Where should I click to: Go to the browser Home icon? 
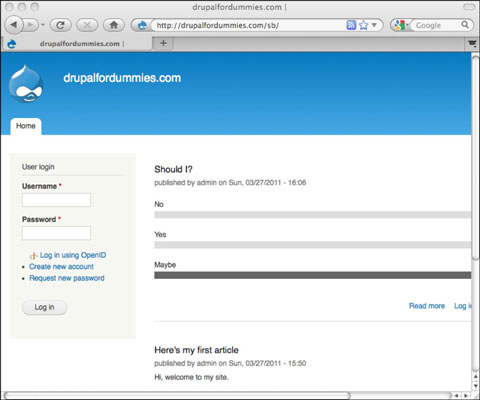tap(114, 25)
